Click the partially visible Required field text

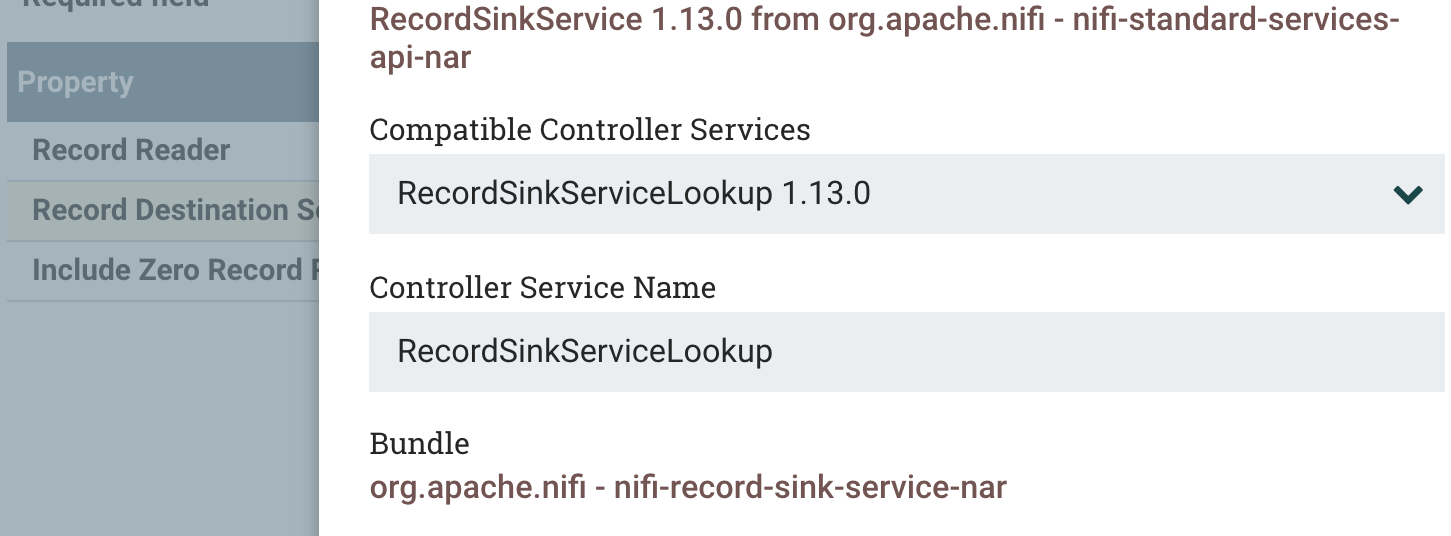[115, 4]
